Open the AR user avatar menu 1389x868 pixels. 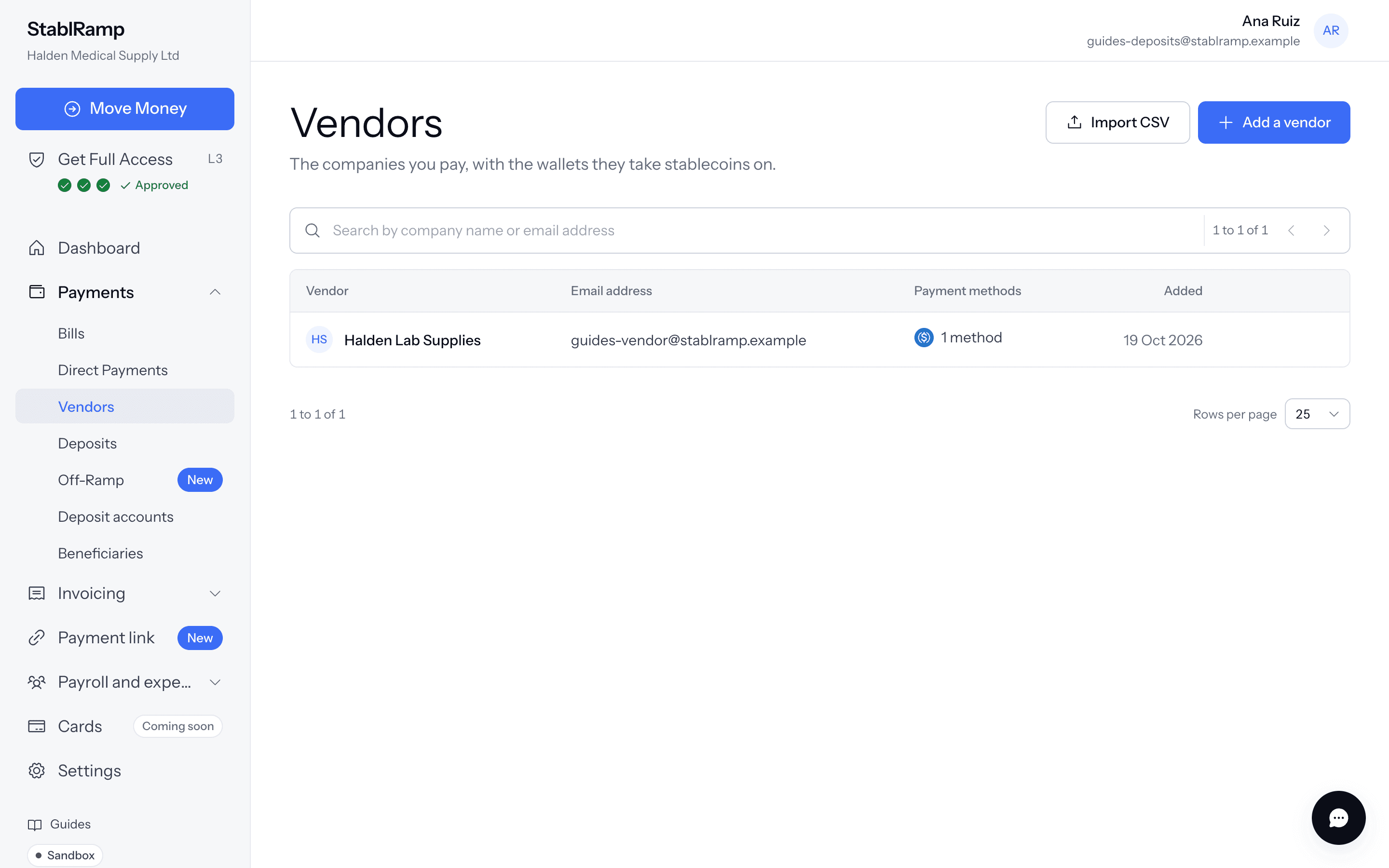point(1331,30)
